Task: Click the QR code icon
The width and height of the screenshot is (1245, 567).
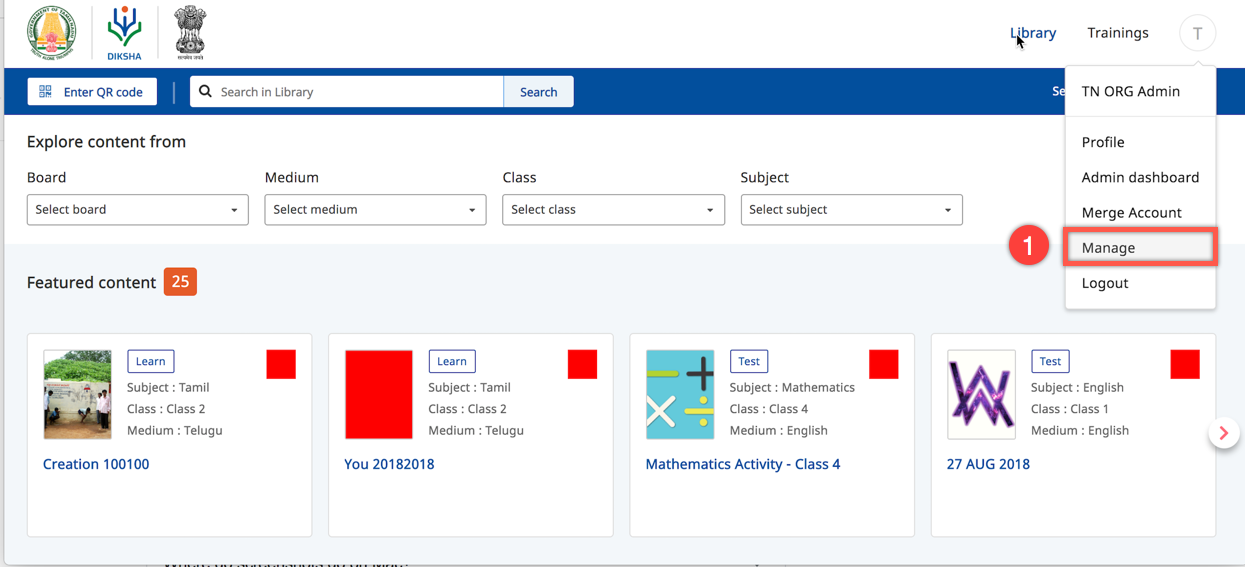Action: pos(46,92)
